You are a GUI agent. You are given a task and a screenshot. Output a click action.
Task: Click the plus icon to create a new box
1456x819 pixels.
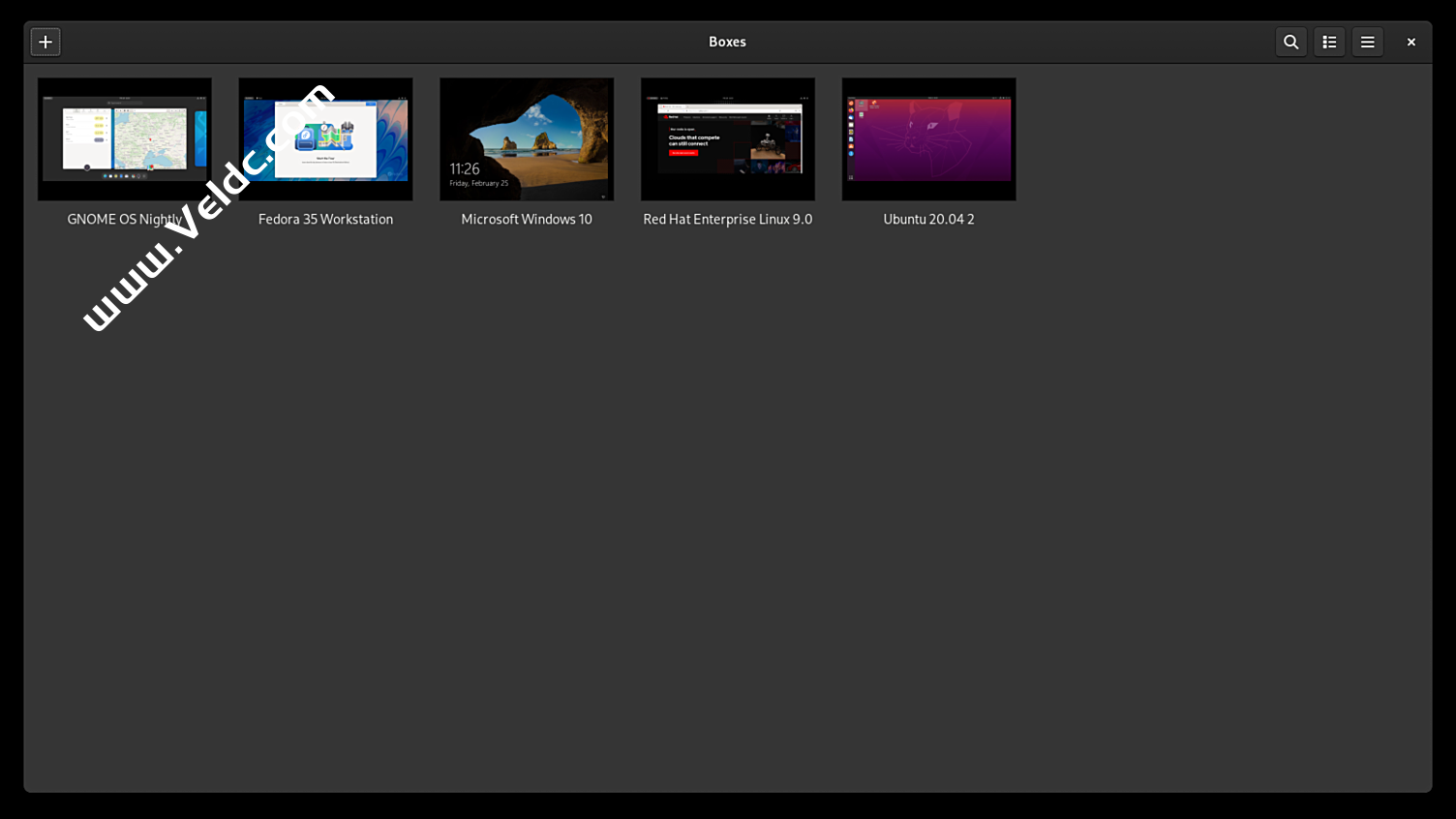(45, 42)
